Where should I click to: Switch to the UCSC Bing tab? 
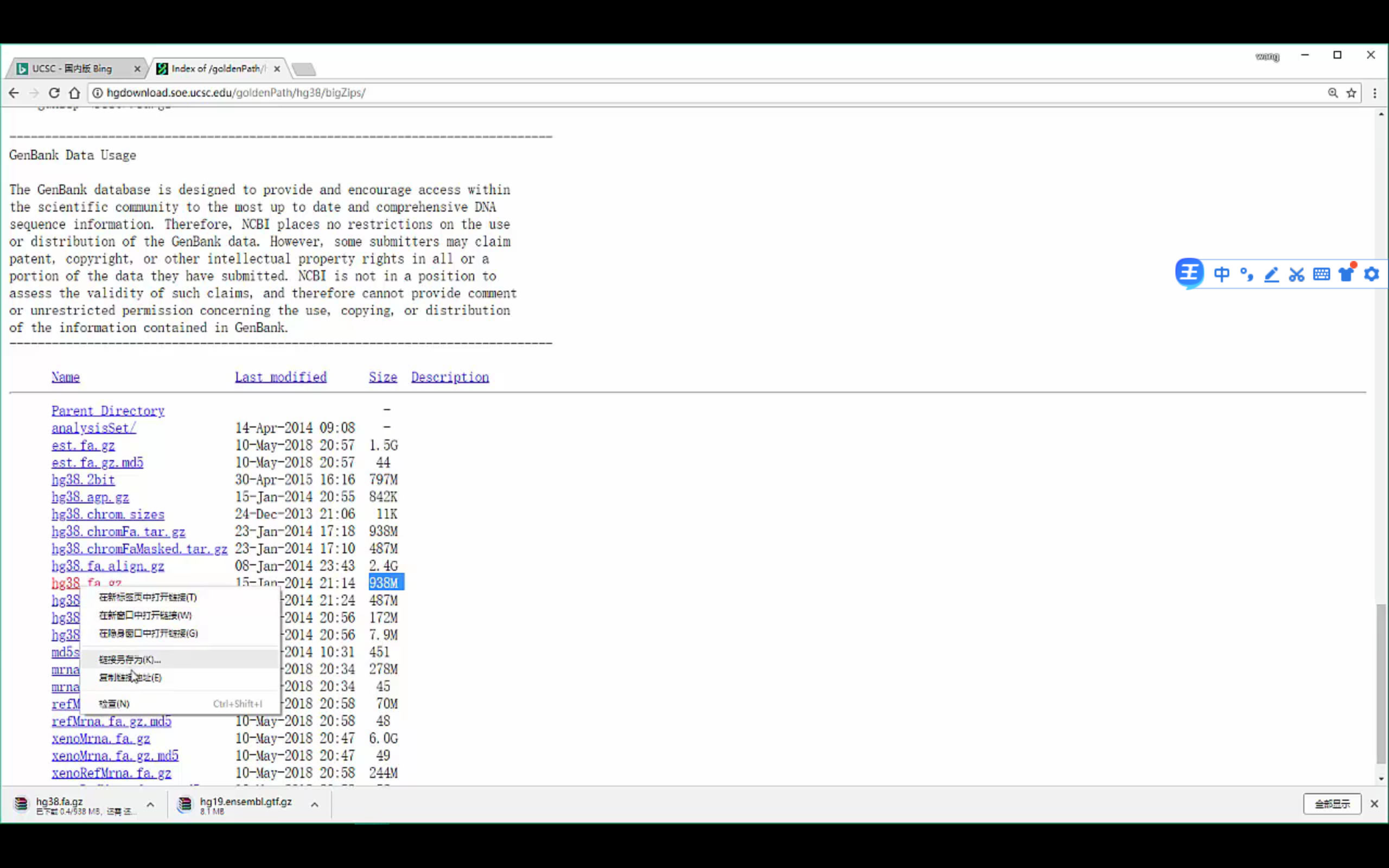point(72,68)
